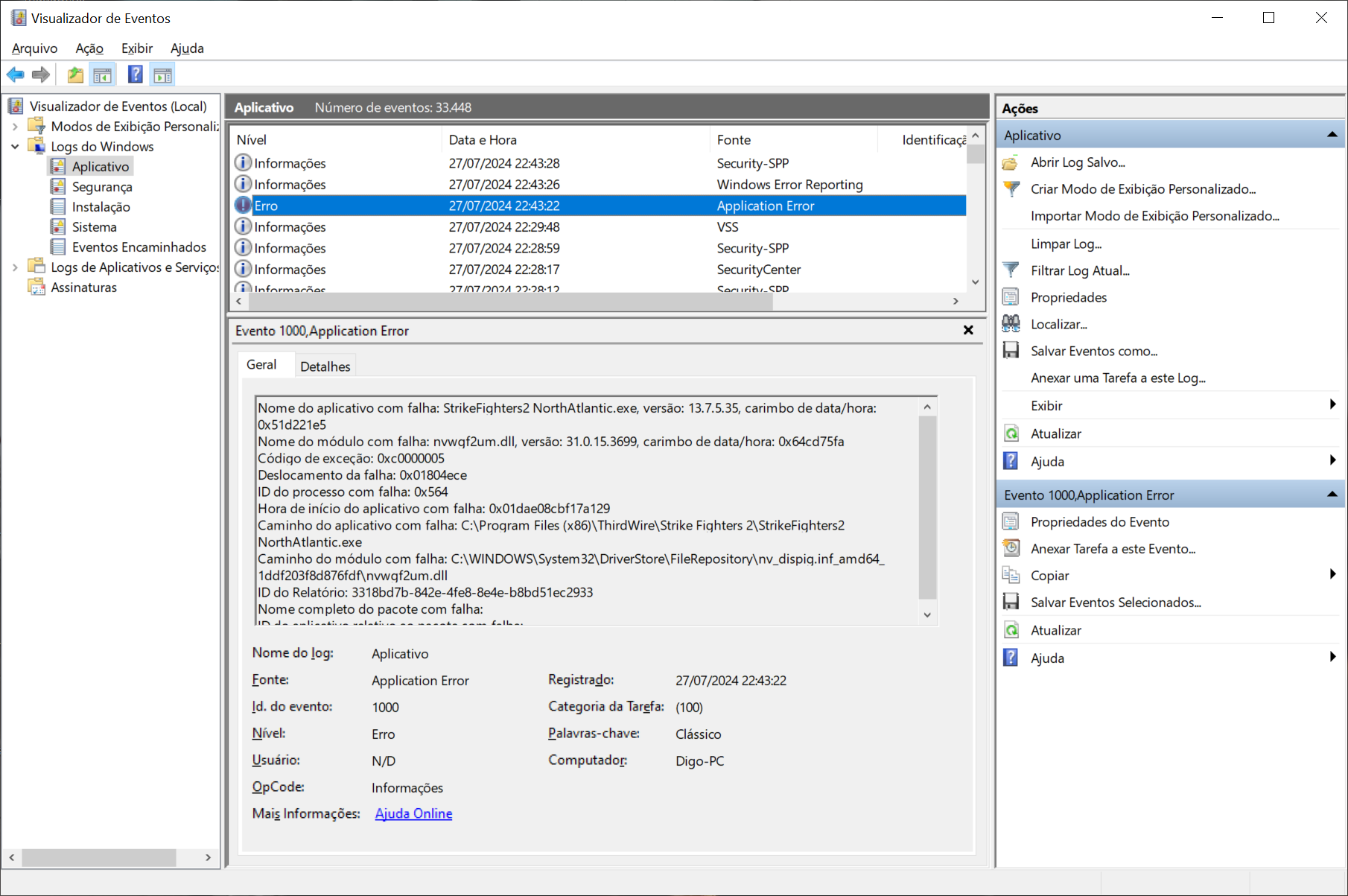Switch to the Detalhes tab
Screen dimensions: 1348x896
325,366
